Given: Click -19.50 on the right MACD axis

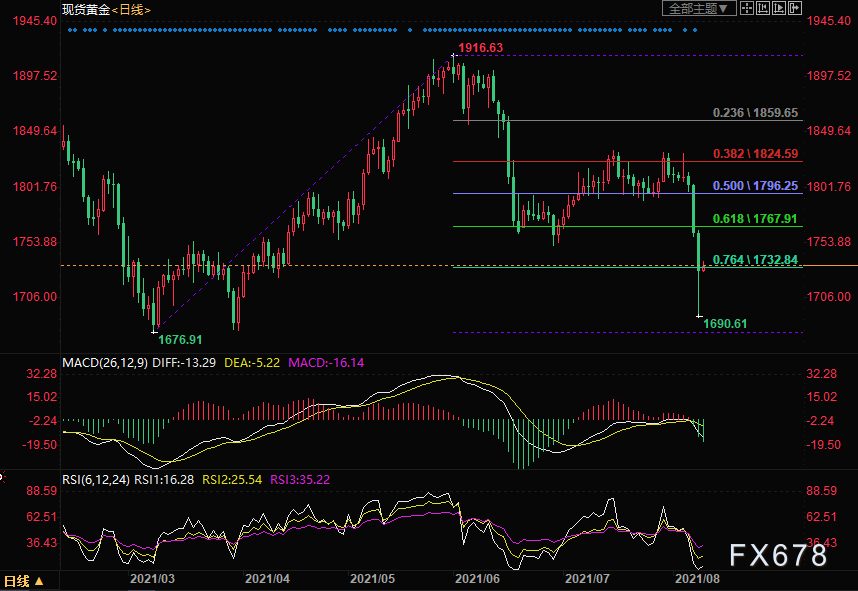Looking at the screenshot, I should [824, 445].
